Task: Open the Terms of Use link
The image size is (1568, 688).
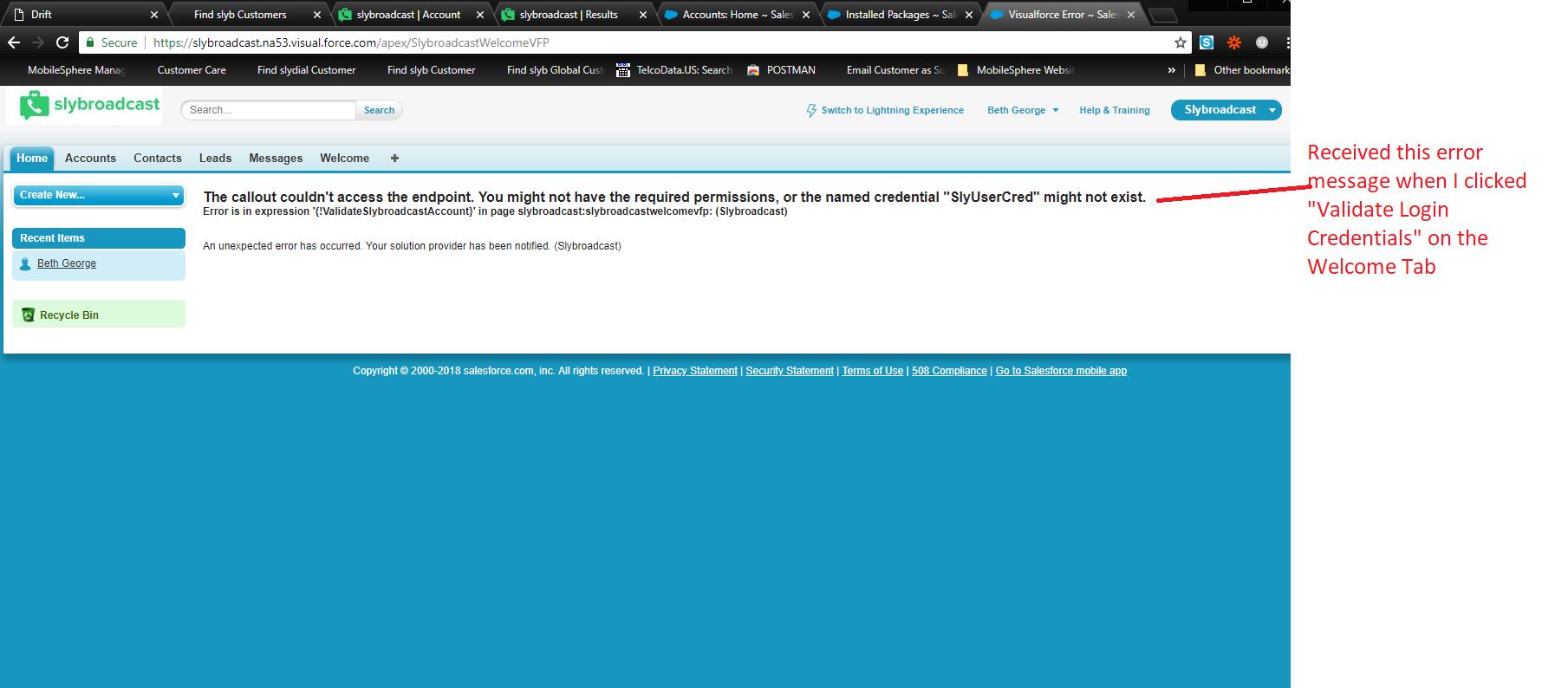Action: pyautogui.click(x=872, y=371)
